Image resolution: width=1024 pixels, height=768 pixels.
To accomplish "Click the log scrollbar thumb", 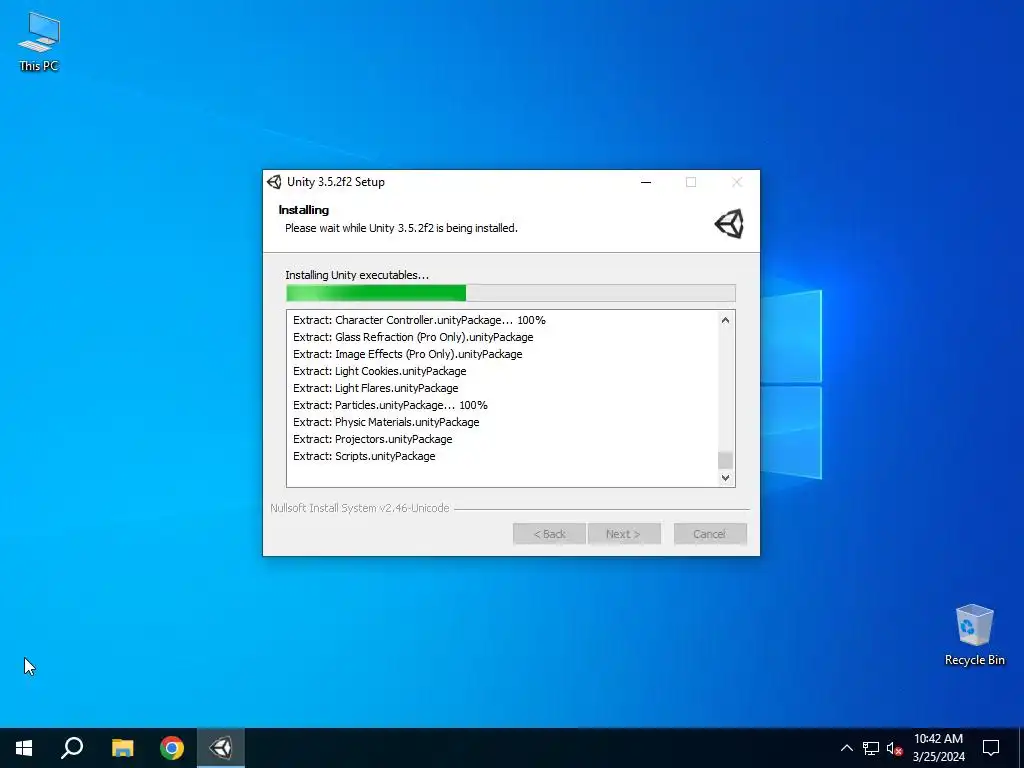I will click(x=725, y=460).
